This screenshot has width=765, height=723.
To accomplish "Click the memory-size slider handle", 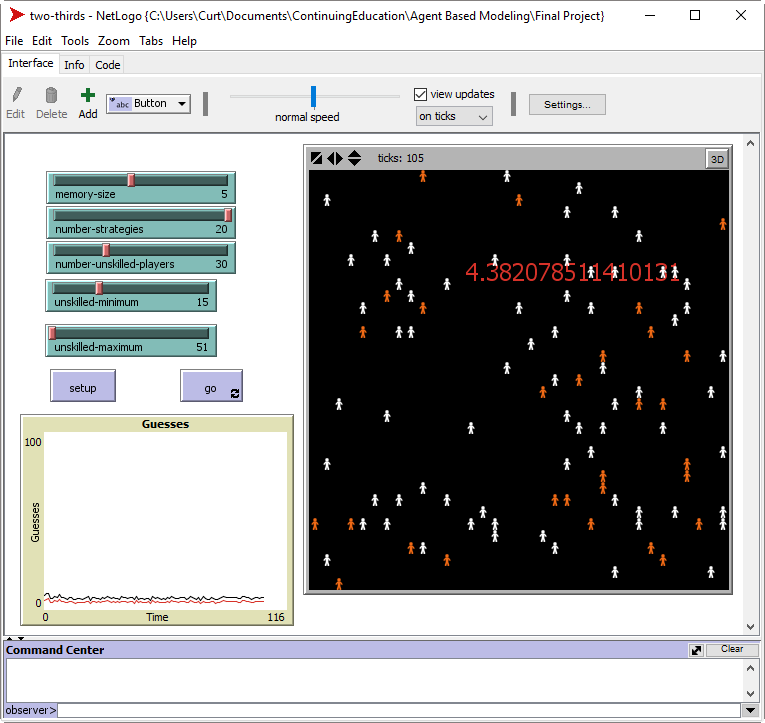I will [131, 180].
